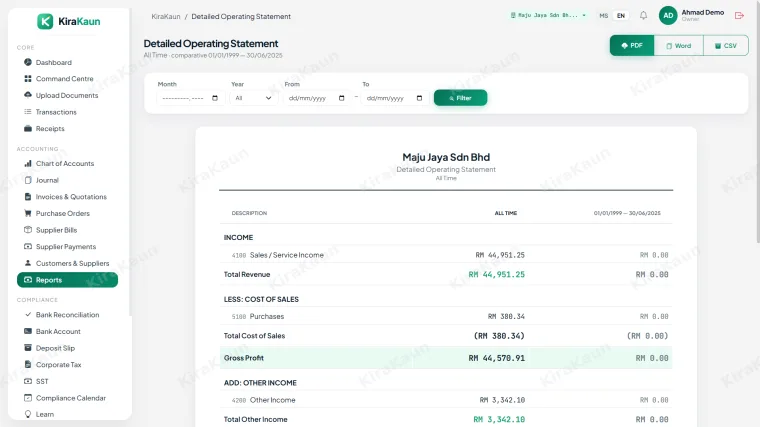Click the Upload Documents cloud icon
The height and width of the screenshot is (427, 760).
tap(28, 95)
